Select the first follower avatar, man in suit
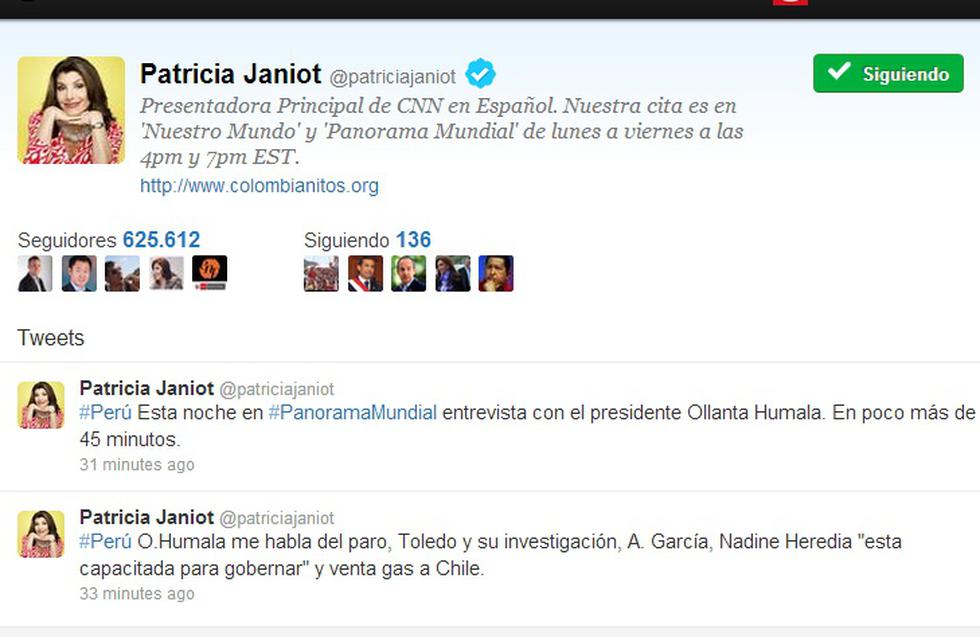 35,273
